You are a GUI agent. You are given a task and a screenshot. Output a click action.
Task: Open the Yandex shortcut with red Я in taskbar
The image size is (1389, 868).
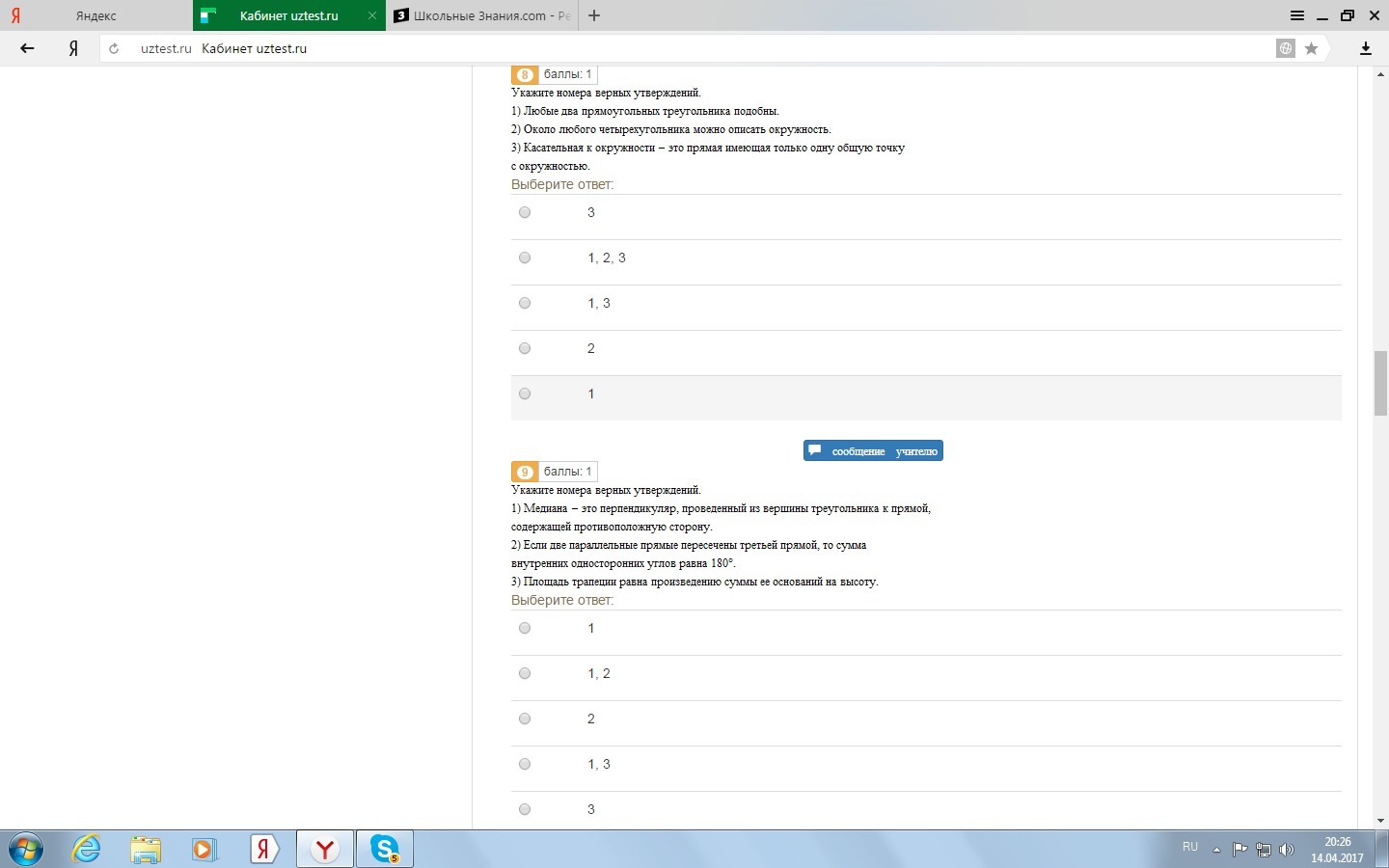(265, 850)
